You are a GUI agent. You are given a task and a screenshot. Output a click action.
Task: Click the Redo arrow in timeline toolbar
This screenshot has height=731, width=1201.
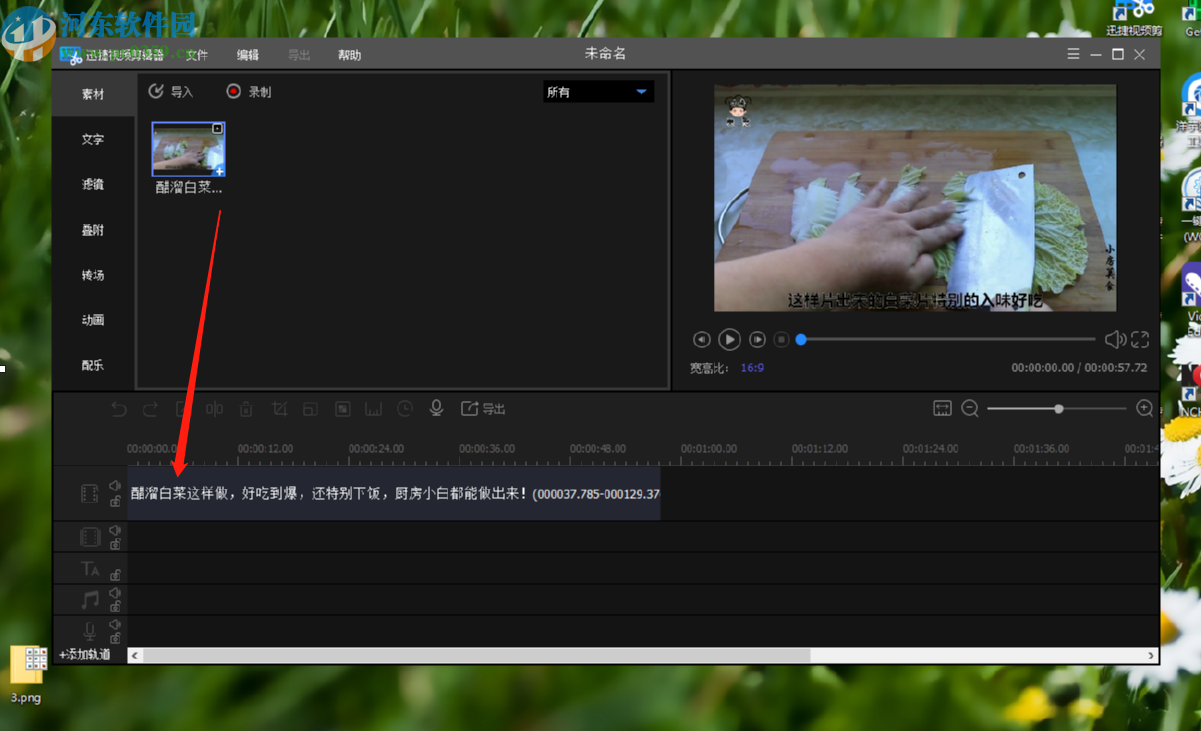coord(150,409)
